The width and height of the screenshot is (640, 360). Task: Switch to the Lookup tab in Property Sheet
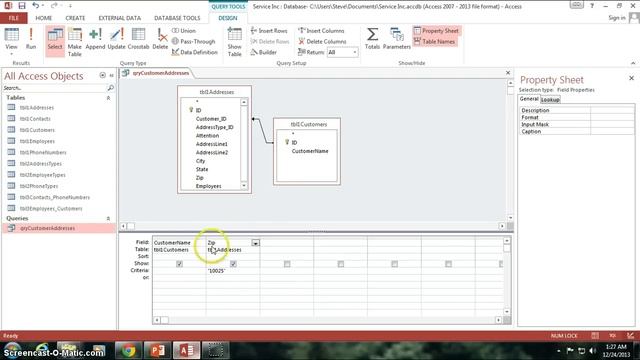550,100
